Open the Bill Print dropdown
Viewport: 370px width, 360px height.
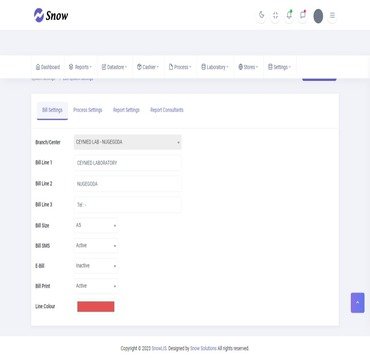click(x=96, y=286)
